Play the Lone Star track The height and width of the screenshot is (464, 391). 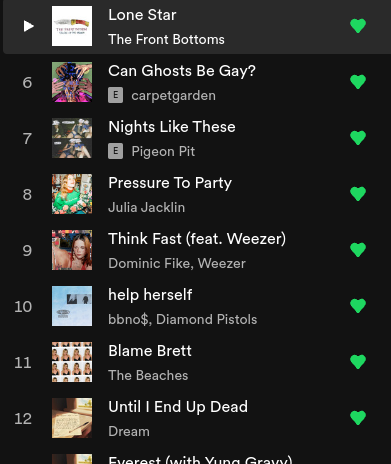click(x=28, y=26)
